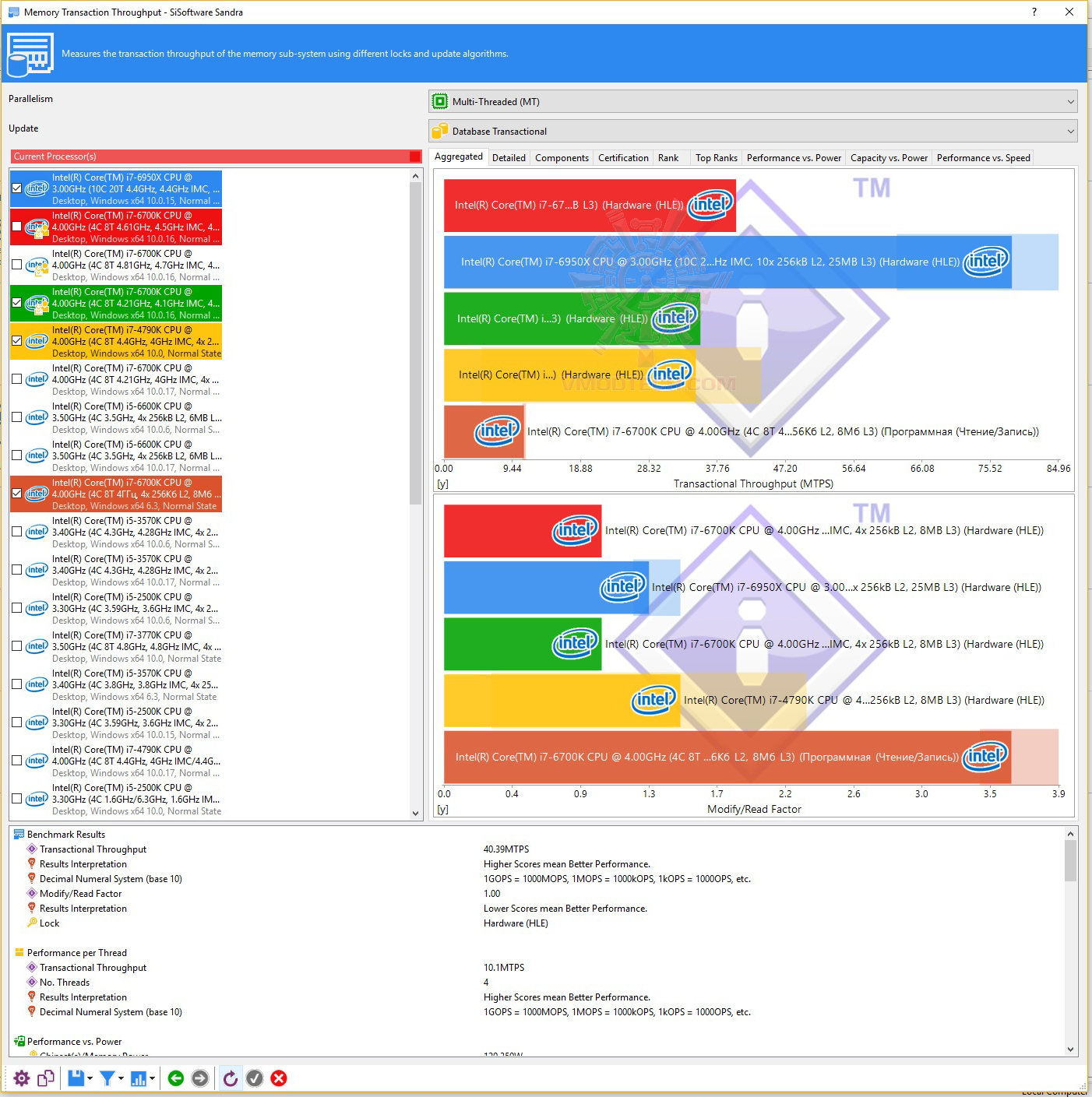This screenshot has height=1097, width=1092.
Task: Click the down arrow of the results panel scrollbar
Action: click(1071, 1049)
